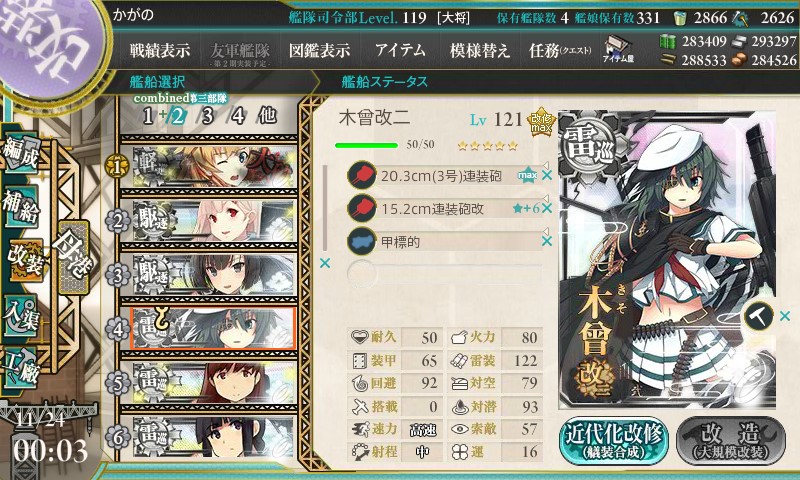Image resolution: width=800 pixels, height=480 pixels.
Task: Open the 工廠 factory icon
Action: 21,368
